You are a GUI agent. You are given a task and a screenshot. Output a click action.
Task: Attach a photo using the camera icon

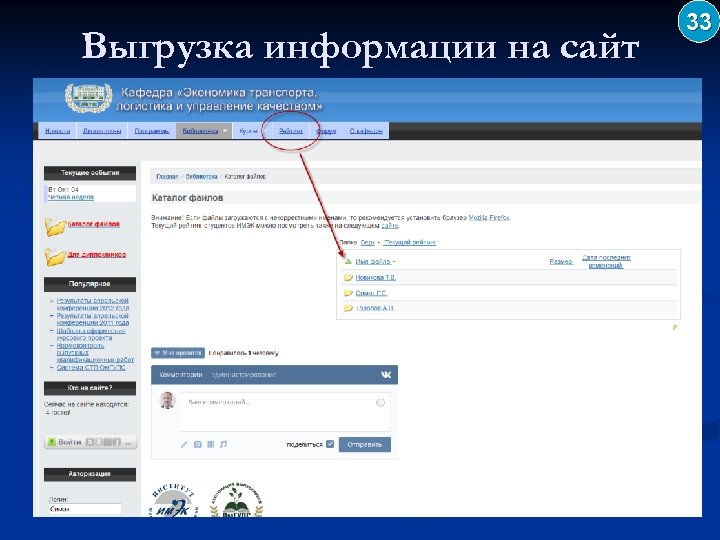pyautogui.click(x=197, y=444)
